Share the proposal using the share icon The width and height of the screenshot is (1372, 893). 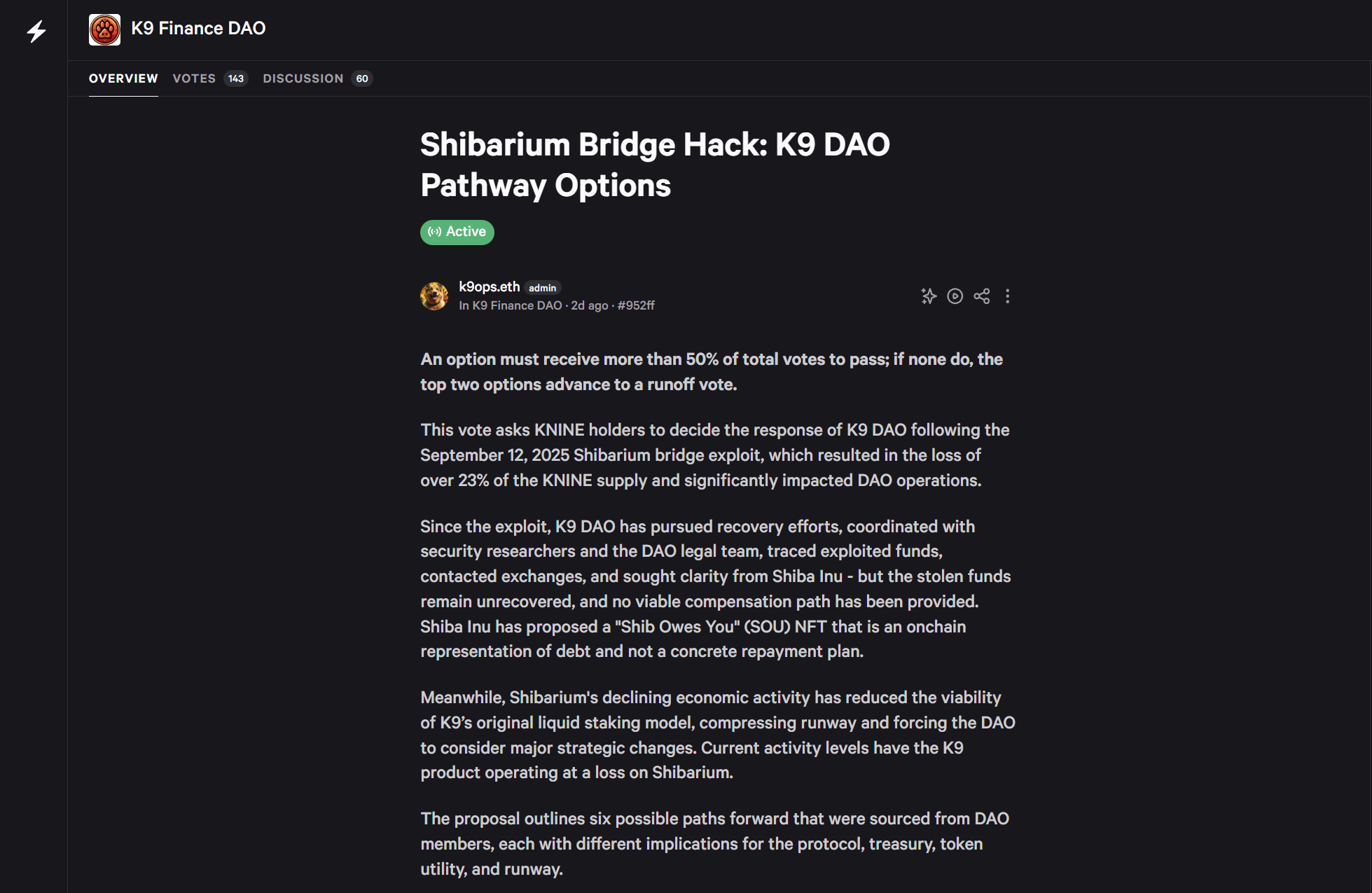tap(982, 296)
